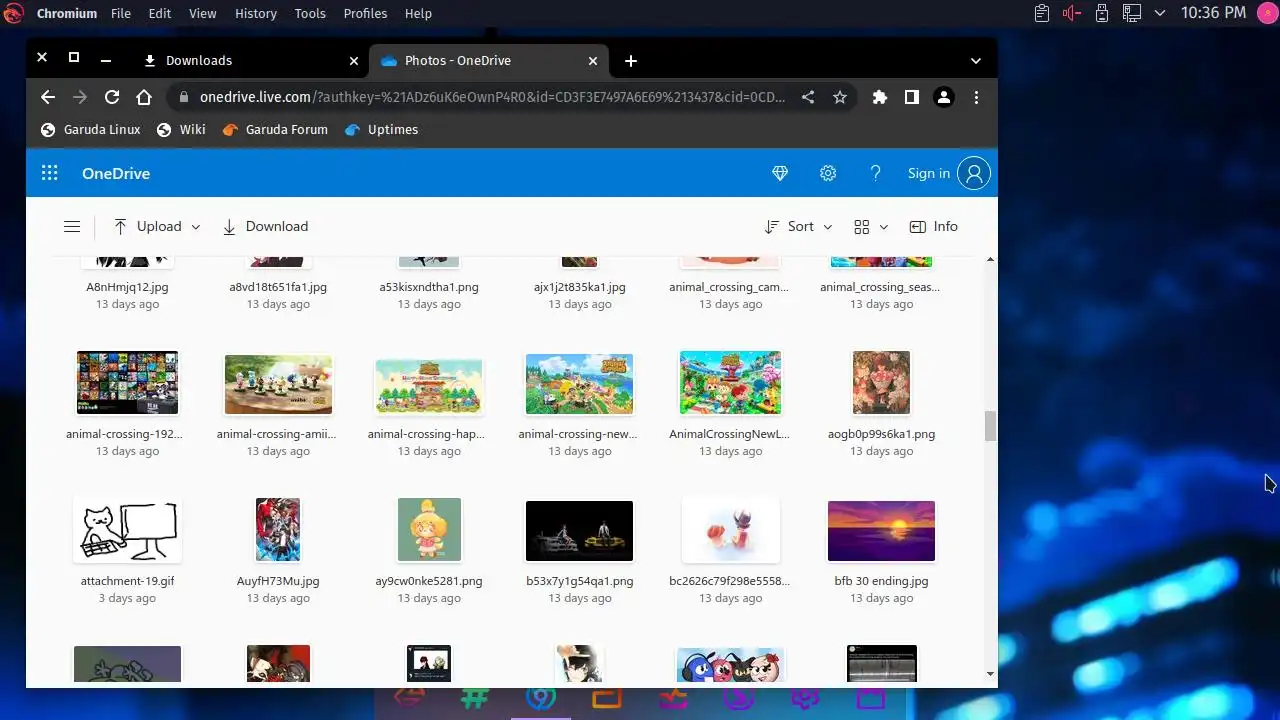Image resolution: width=1280 pixels, height=720 pixels.
Task: Open a new browser tab
Action: click(x=631, y=61)
